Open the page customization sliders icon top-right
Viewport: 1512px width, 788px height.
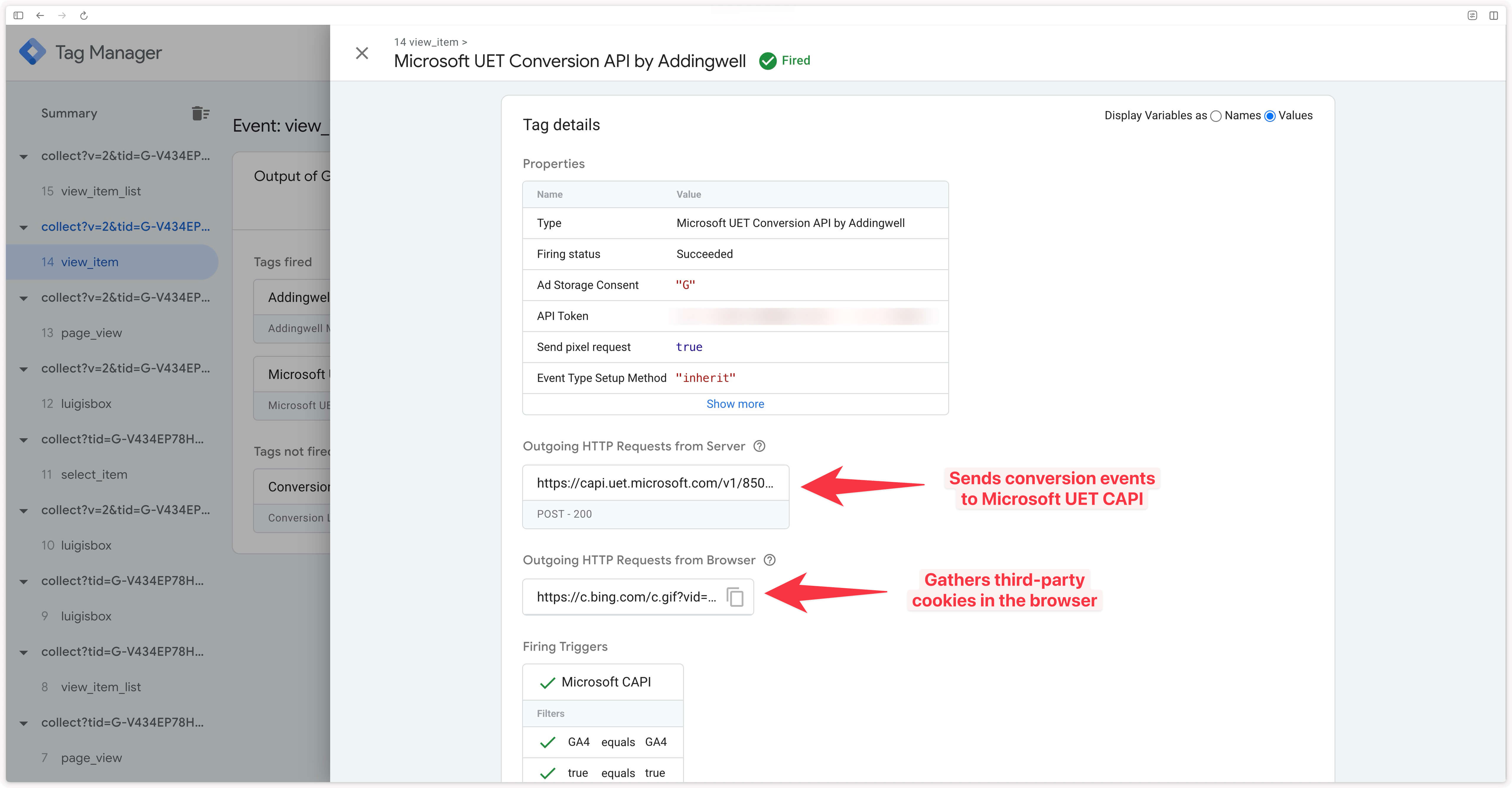pos(1473,15)
